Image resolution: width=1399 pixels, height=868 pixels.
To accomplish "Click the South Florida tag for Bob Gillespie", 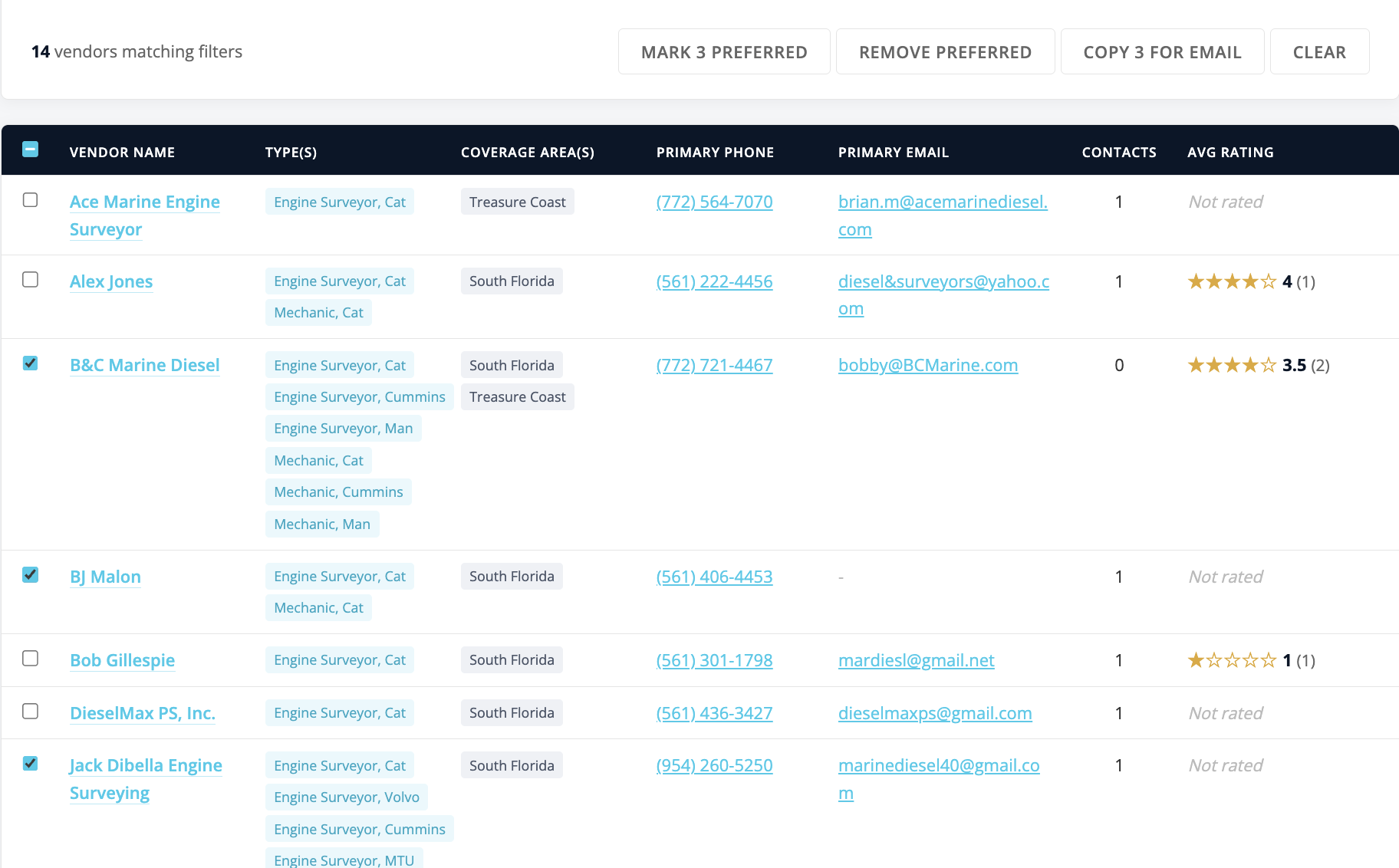I will [512, 659].
